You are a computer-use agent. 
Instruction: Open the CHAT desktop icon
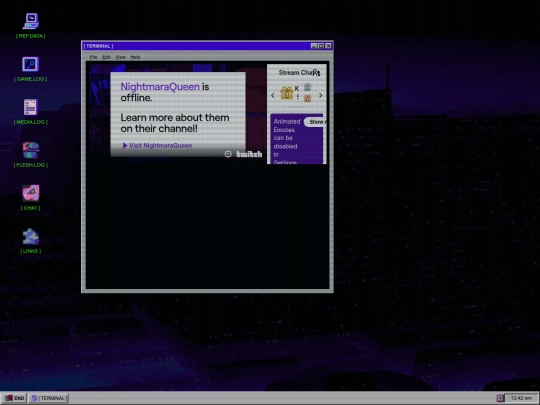(x=31, y=198)
